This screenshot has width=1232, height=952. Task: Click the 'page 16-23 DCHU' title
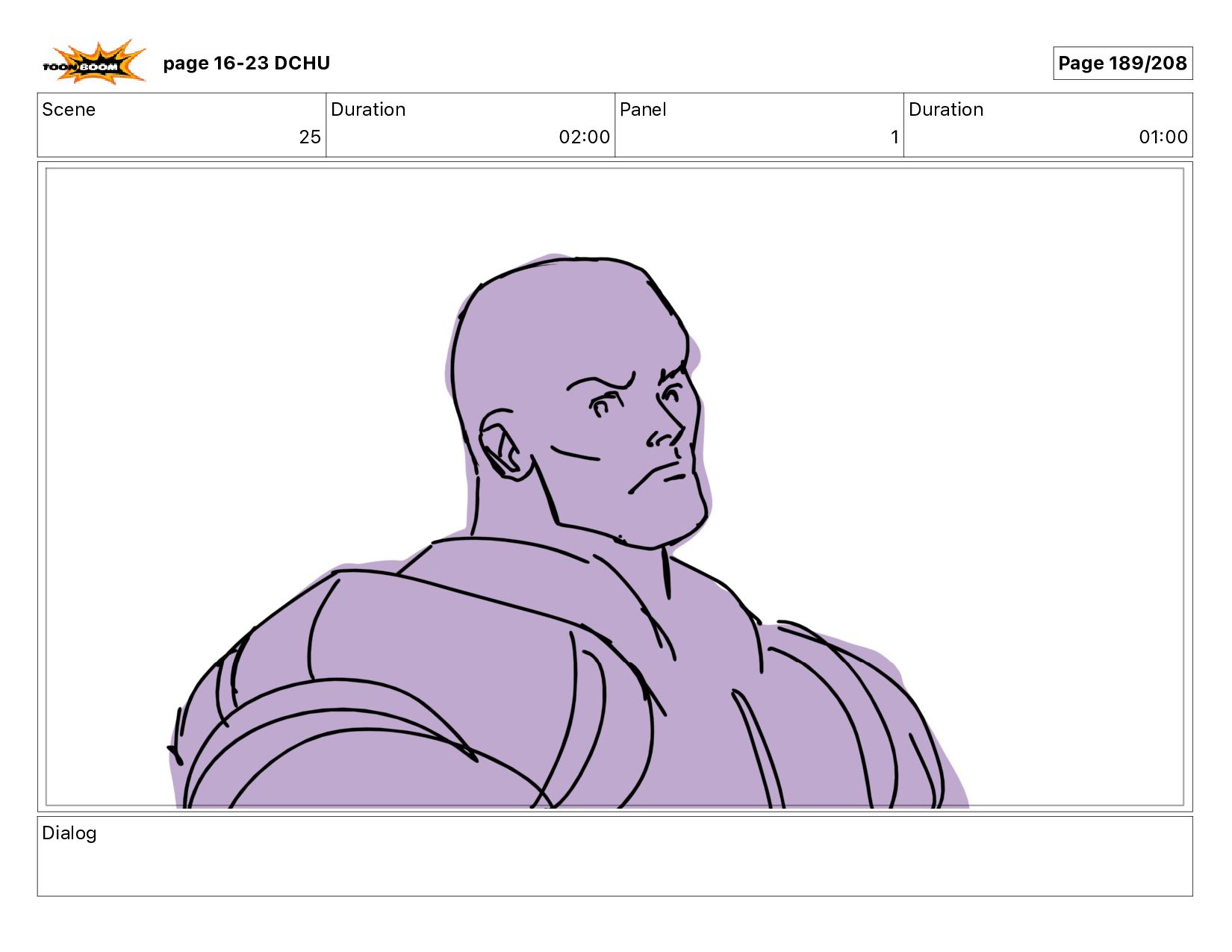click(246, 63)
